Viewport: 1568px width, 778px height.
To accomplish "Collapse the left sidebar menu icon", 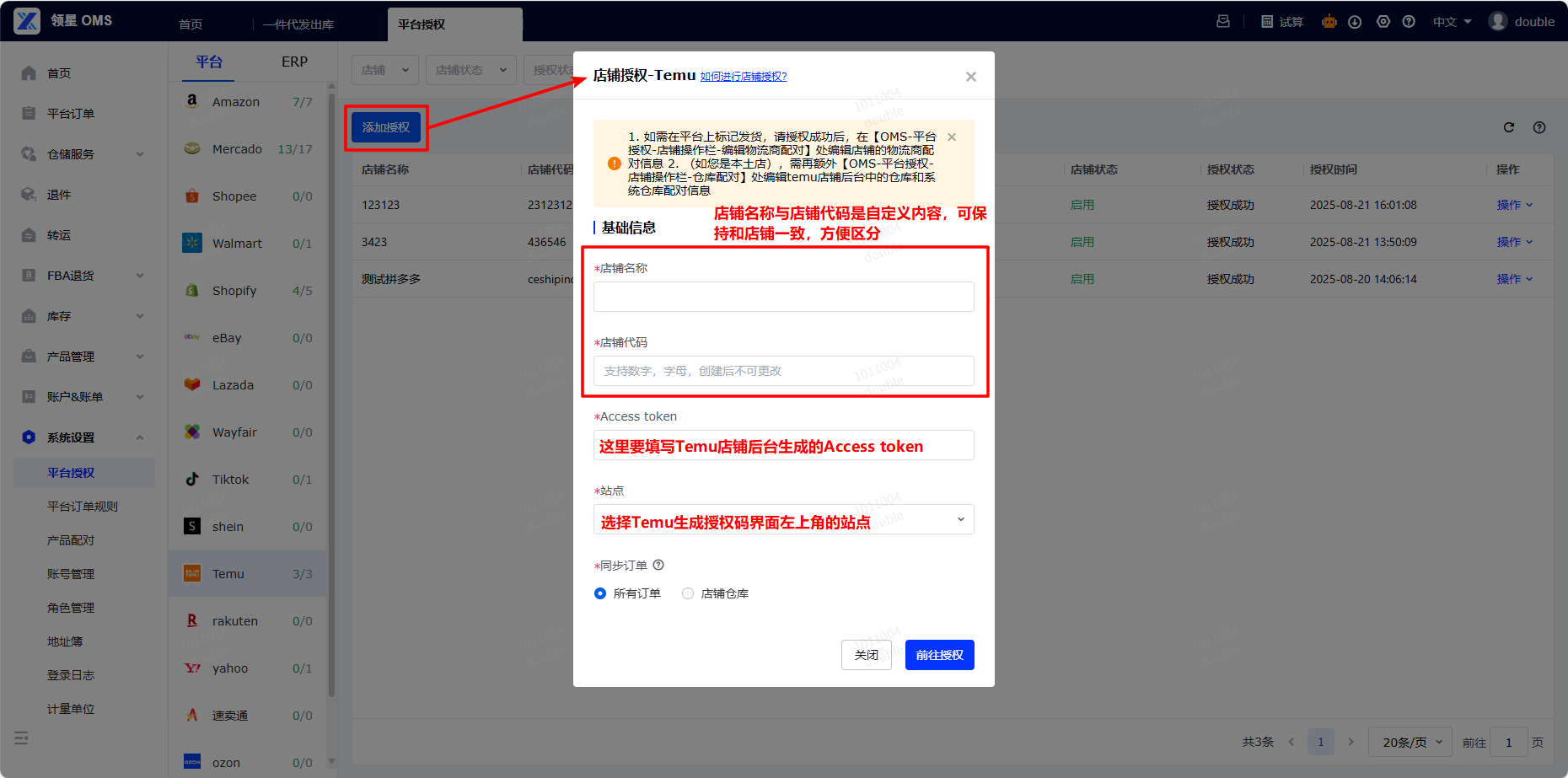I will click(x=22, y=738).
